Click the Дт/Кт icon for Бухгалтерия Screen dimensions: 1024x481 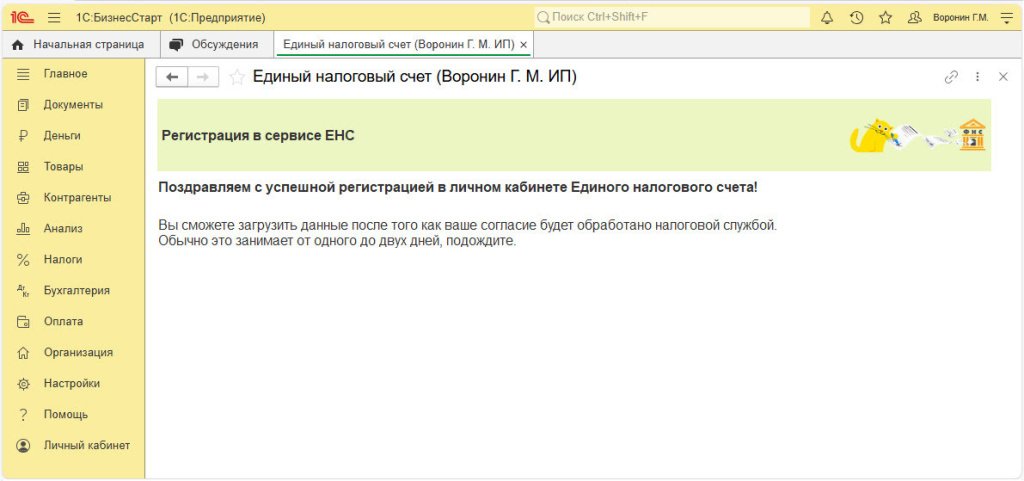pos(23,290)
